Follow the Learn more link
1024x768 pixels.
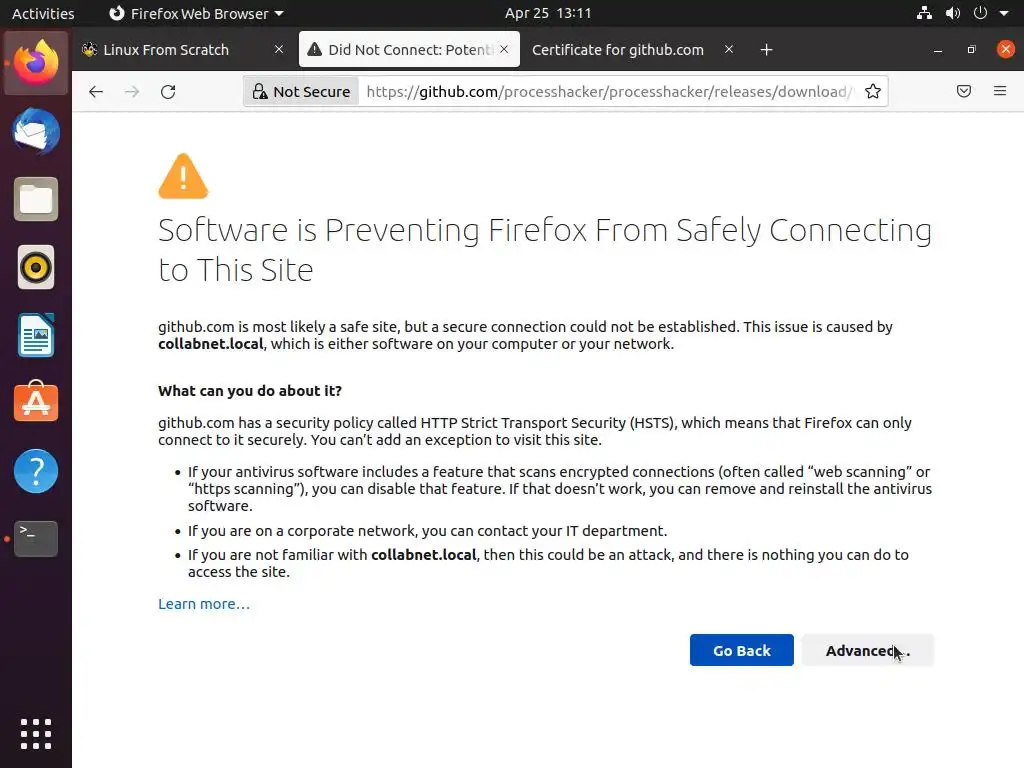(x=204, y=604)
